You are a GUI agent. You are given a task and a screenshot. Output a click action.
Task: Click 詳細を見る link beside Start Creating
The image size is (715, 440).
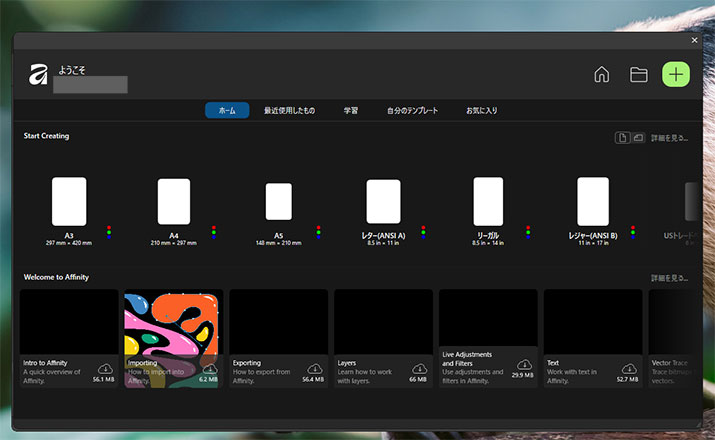pyautogui.click(x=669, y=138)
